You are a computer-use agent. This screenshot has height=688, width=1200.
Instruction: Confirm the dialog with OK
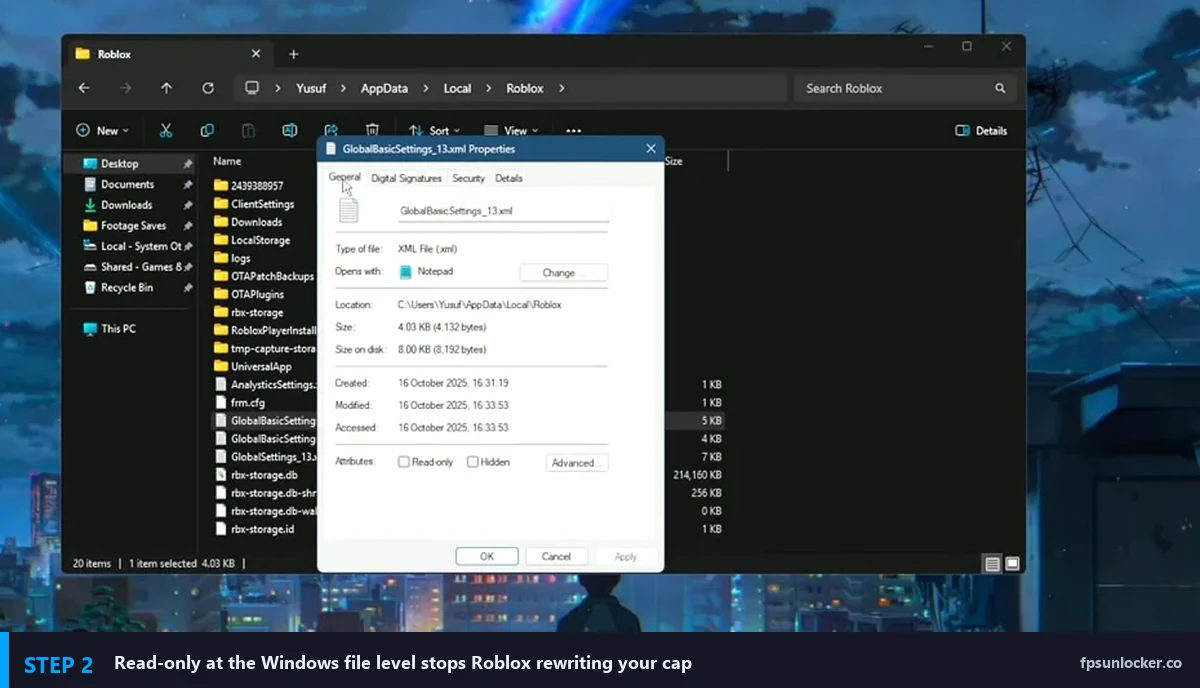click(x=487, y=556)
